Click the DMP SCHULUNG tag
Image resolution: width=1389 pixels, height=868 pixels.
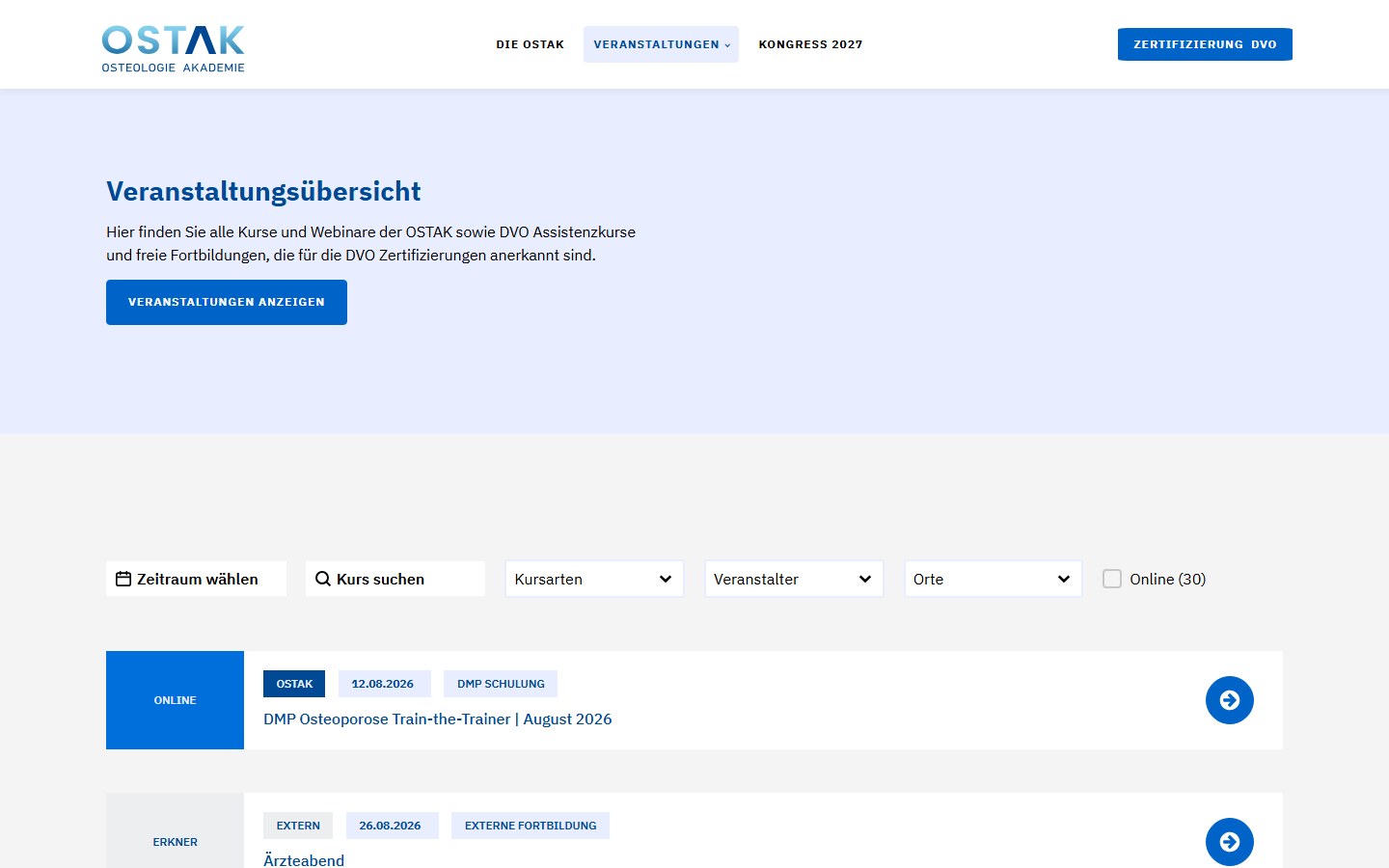pyautogui.click(x=501, y=684)
